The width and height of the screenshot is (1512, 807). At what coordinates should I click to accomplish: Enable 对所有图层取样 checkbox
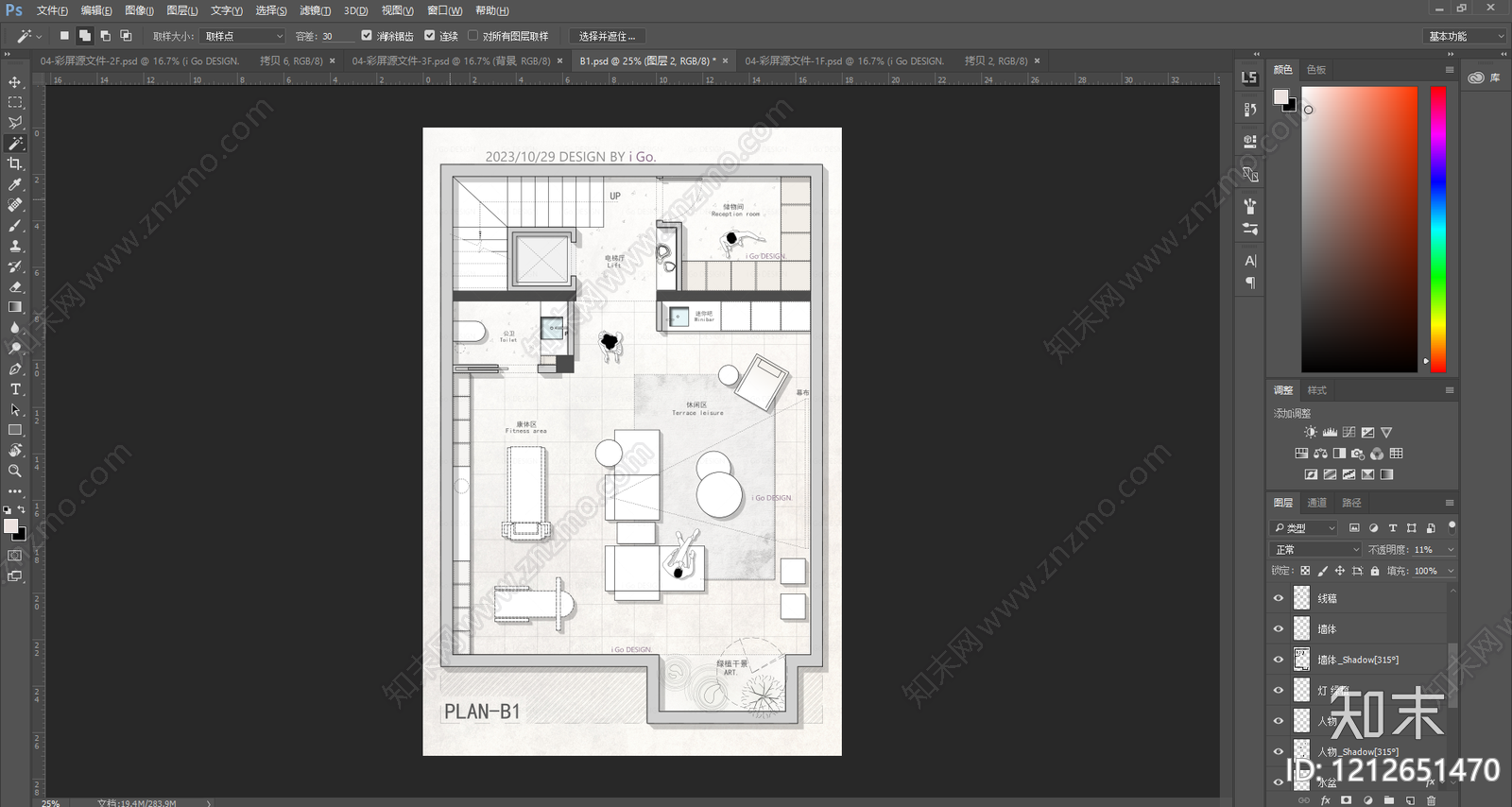pyautogui.click(x=472, y=36)
